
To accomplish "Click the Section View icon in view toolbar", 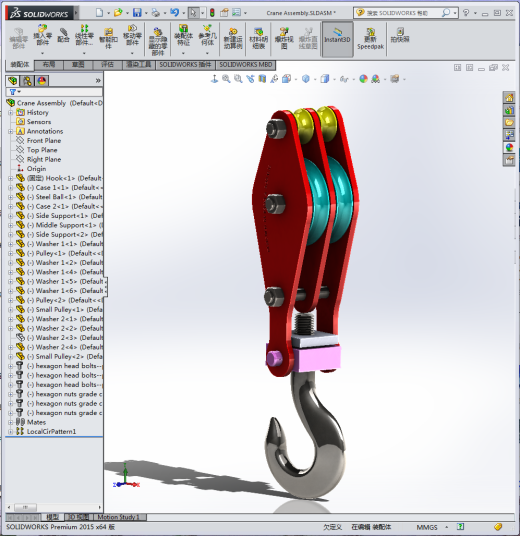I will coord(262,79).
